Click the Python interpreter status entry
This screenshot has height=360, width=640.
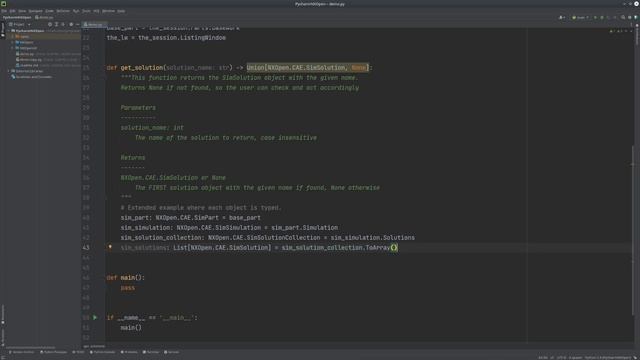tap(607, 358)
